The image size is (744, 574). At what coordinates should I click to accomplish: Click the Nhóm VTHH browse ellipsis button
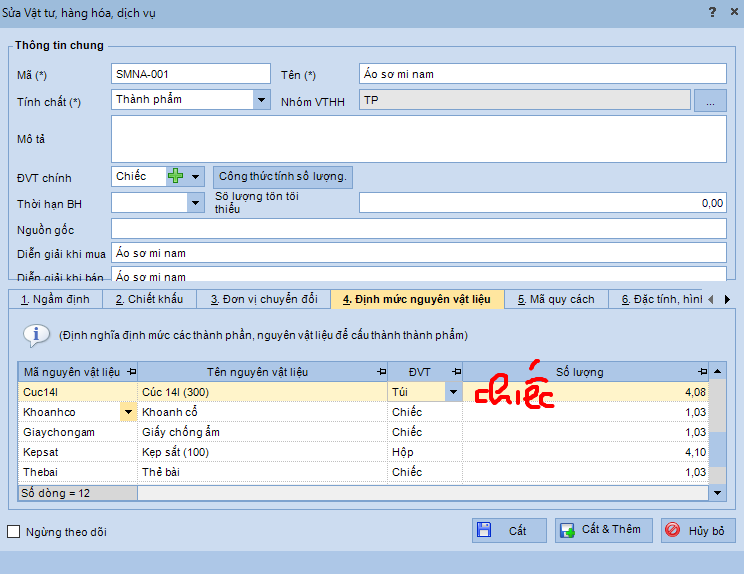(x=709, y=101)
